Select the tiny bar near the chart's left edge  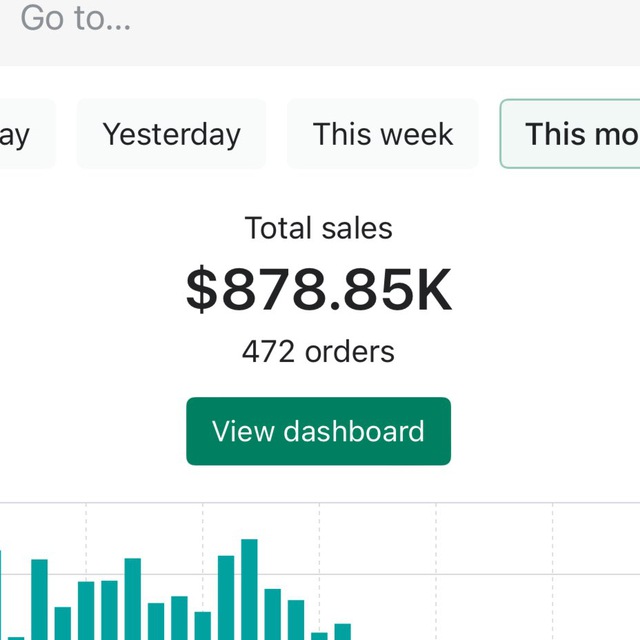(16, 638)
